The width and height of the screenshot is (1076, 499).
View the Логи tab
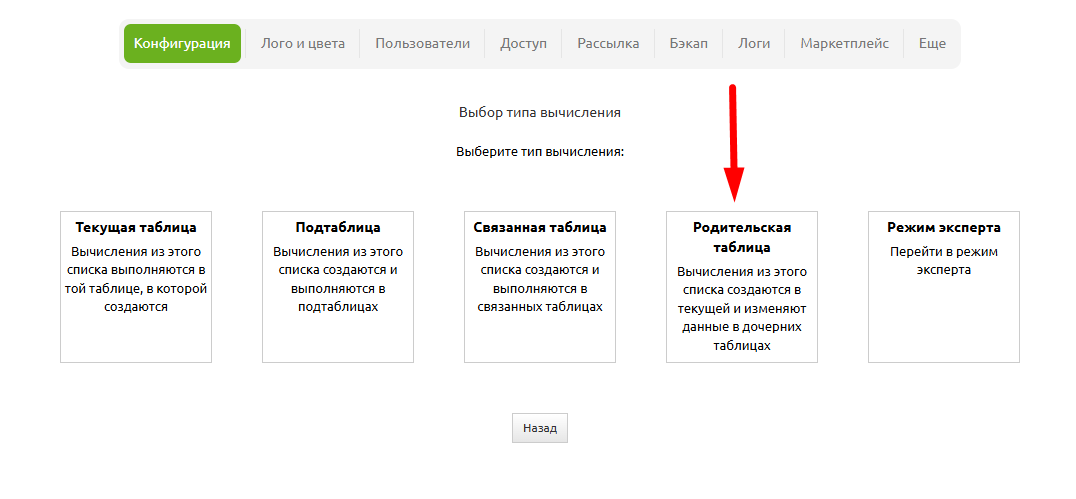point(754,44)
